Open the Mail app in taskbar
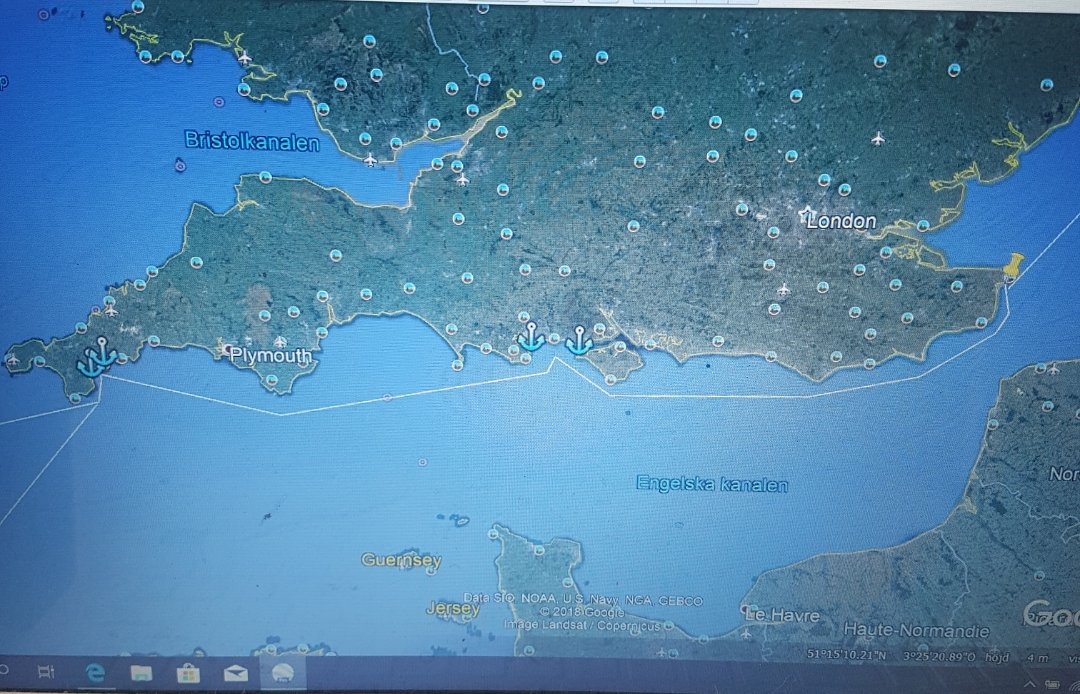Screen dimensions: 1080x694 point(235,672)
